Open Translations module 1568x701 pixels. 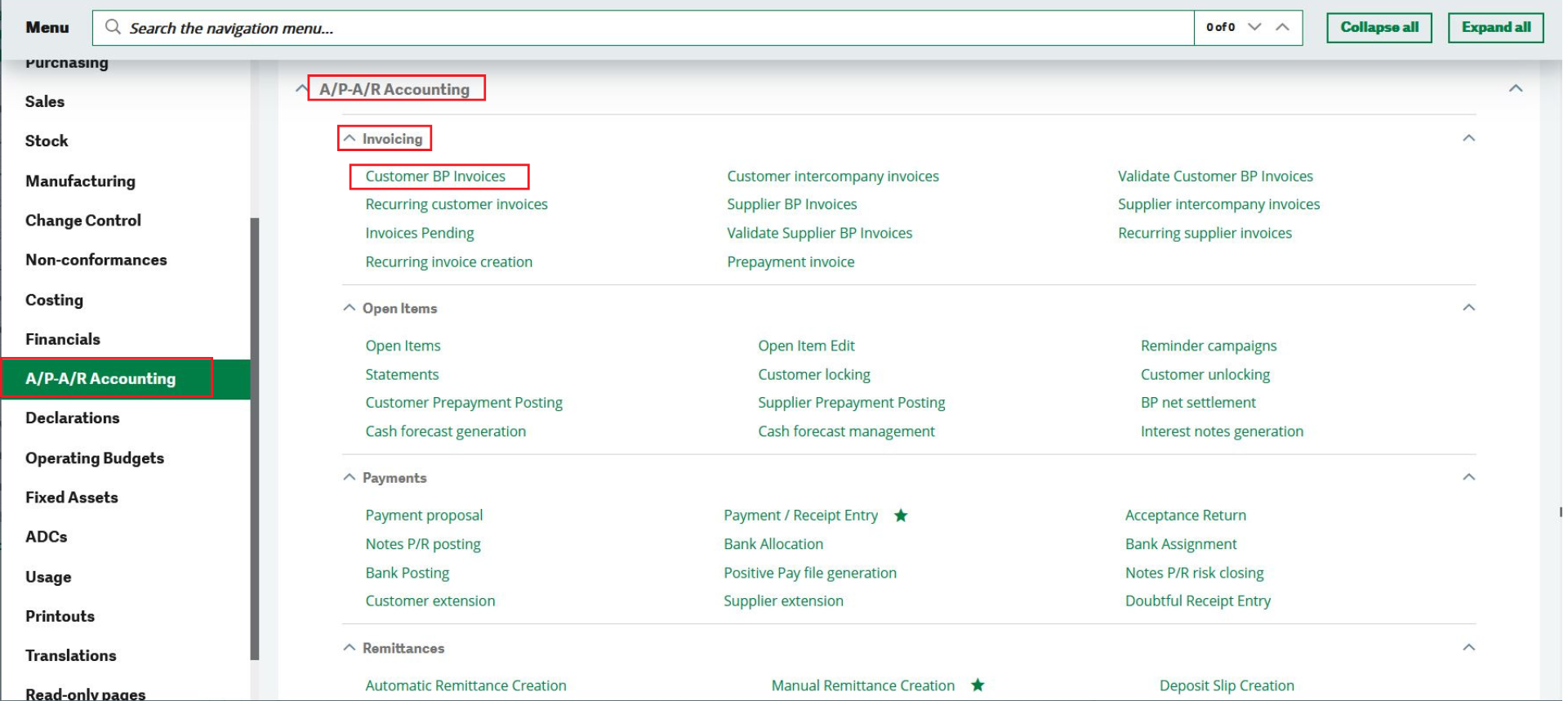[71, 655]
